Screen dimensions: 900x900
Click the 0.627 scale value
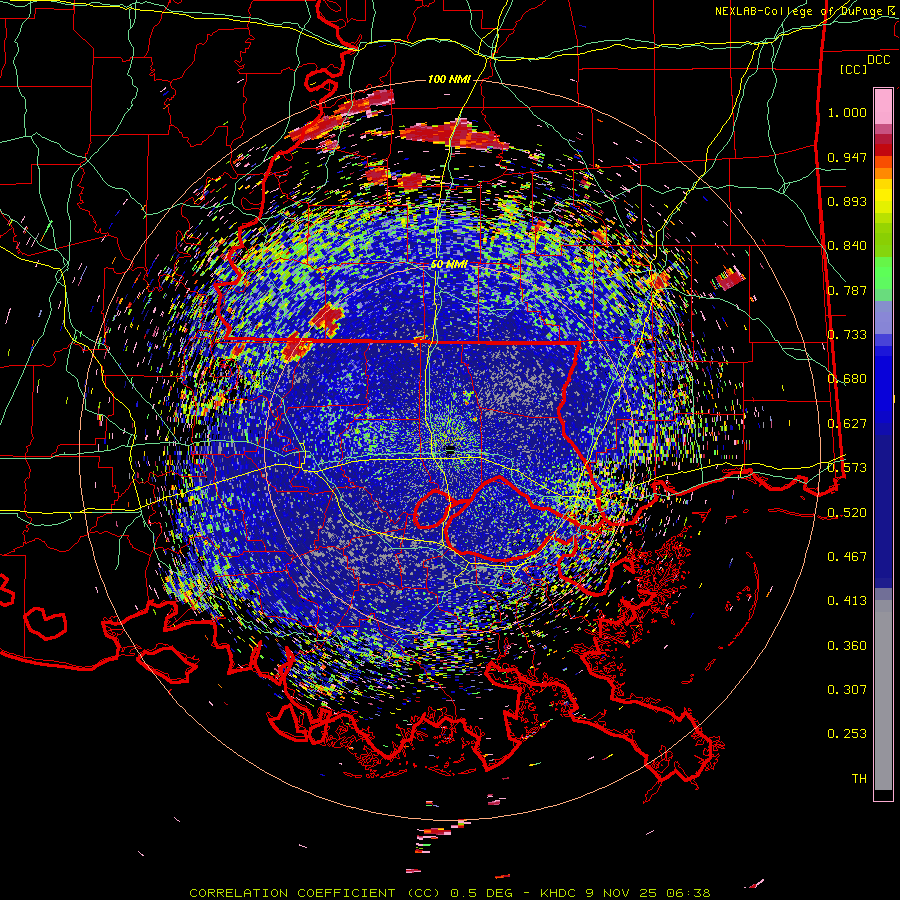[847, 424]
